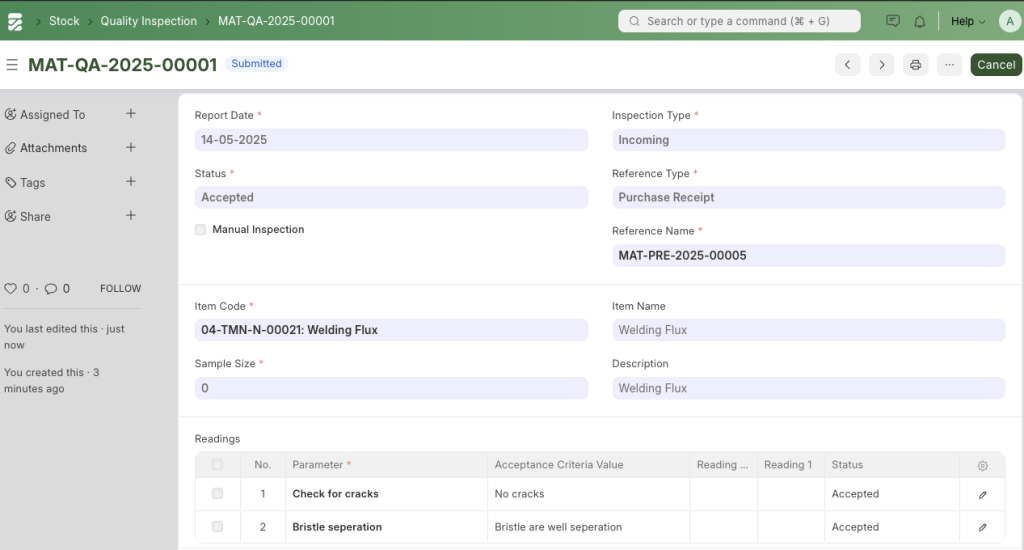Click Accepted status in row 2

point(892,526)
